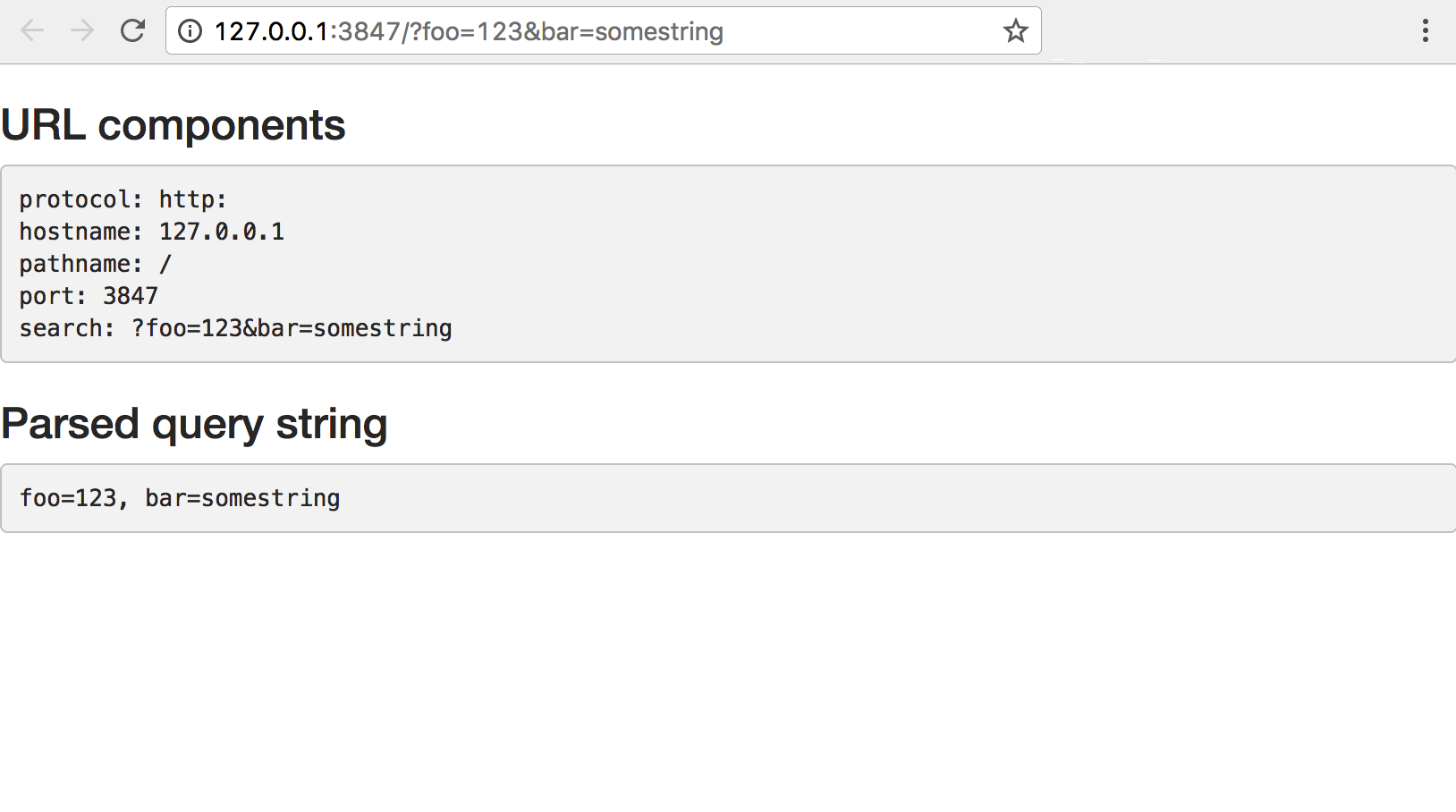Click the hostname 127.0.0.1 text
Viewport: 1456px width, 812px height.
coord(222,231)
